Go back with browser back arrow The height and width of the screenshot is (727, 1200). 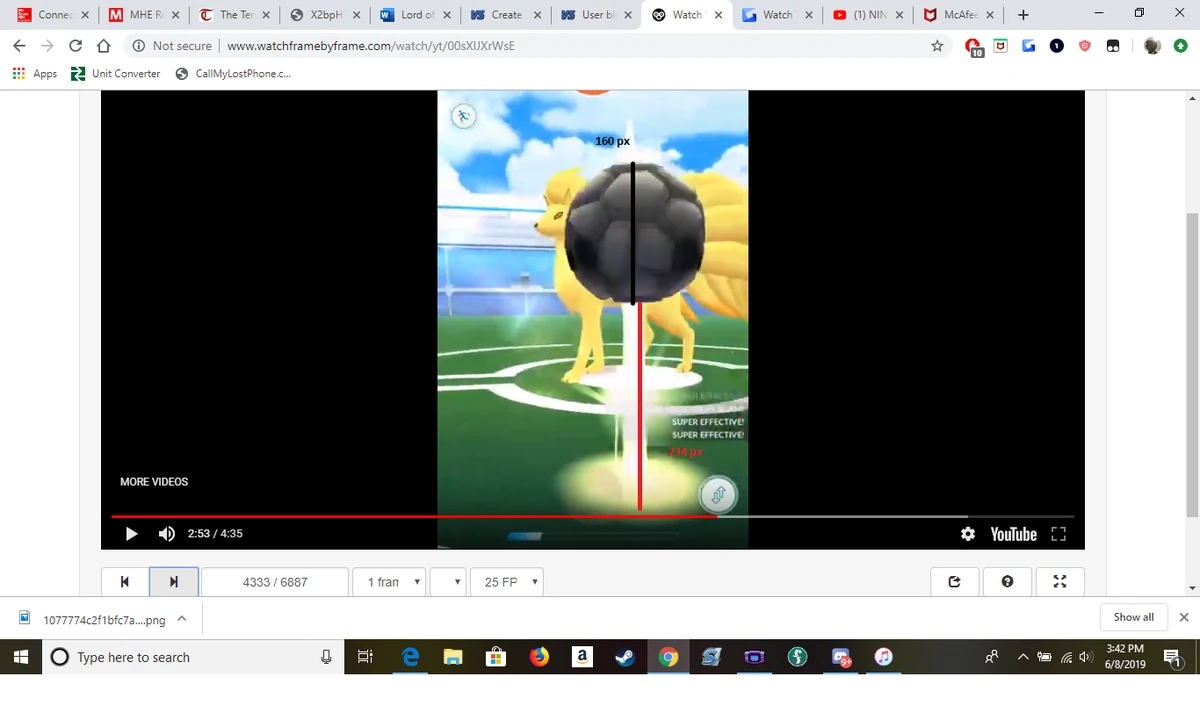pyautogui.click(x=19, y=46)
